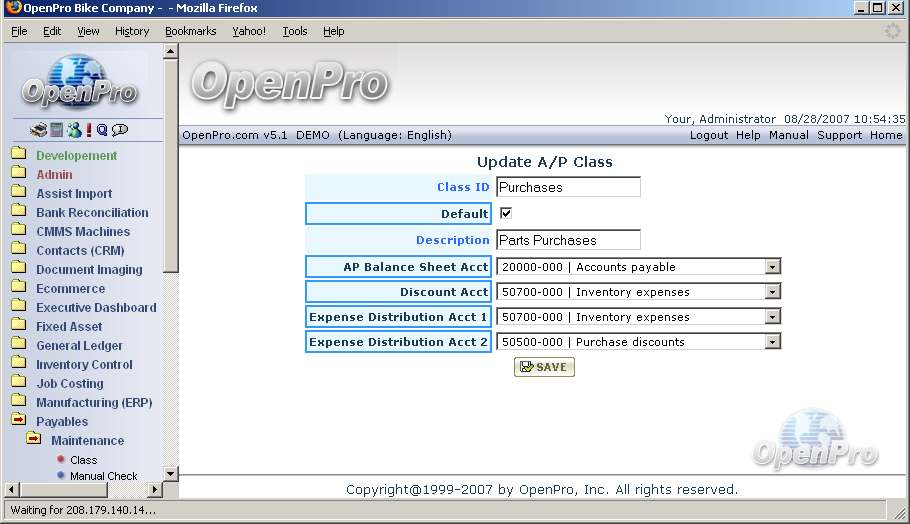Click the red exclamation mark icon

(x=88, y=130)
